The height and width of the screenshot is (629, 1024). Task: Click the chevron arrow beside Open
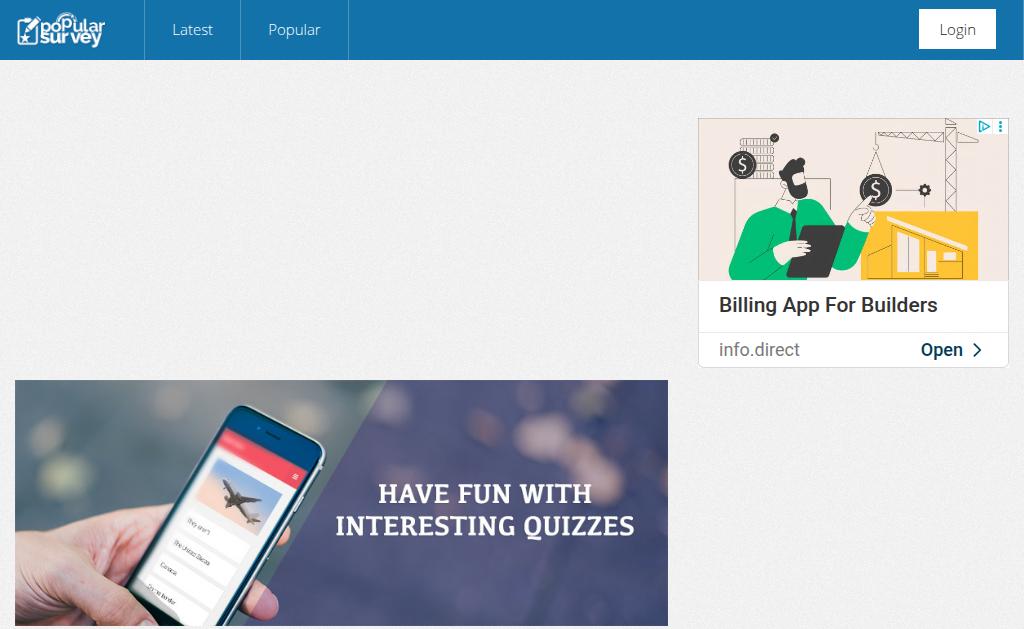977,350
